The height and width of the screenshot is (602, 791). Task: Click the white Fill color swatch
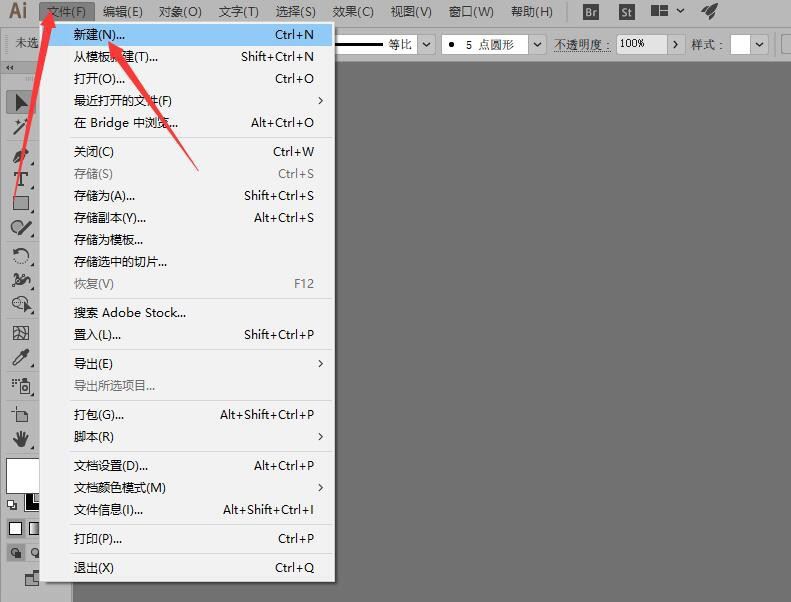click(x=22, y=476)
